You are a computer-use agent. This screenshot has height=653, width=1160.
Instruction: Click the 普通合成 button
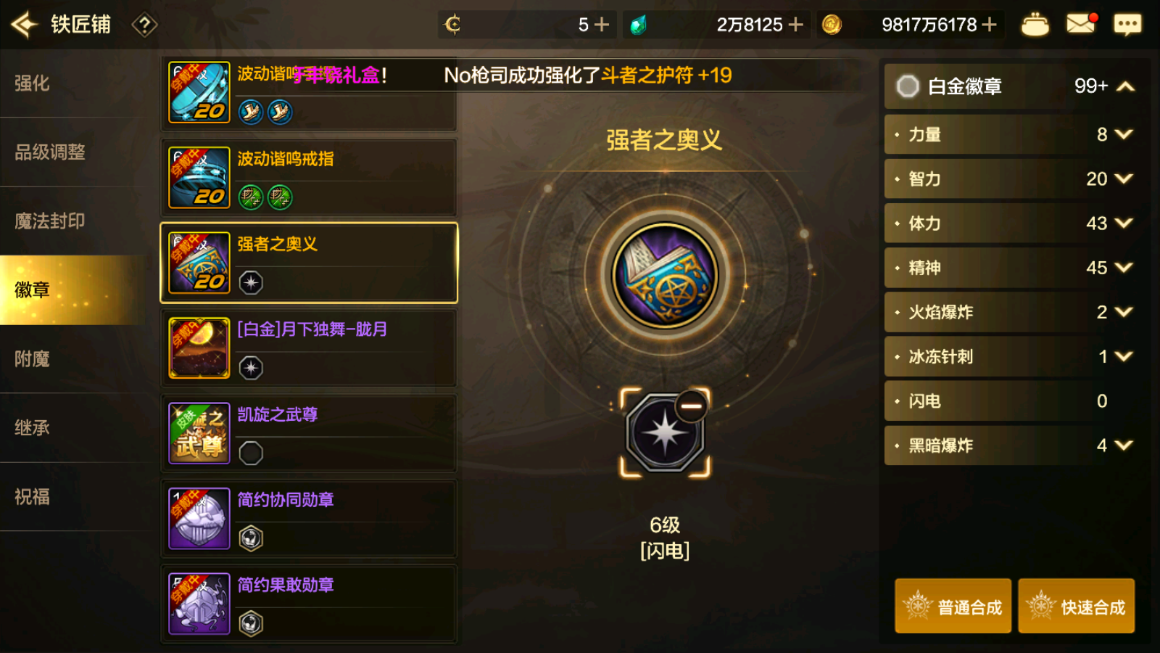click(953, 606)
